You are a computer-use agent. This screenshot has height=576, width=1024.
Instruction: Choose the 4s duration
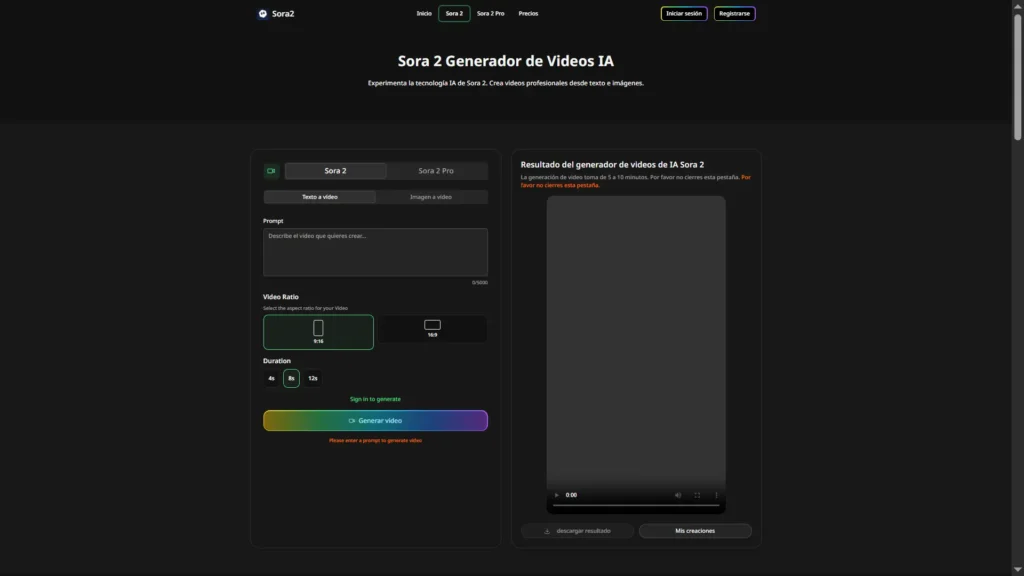click(271, 378)
